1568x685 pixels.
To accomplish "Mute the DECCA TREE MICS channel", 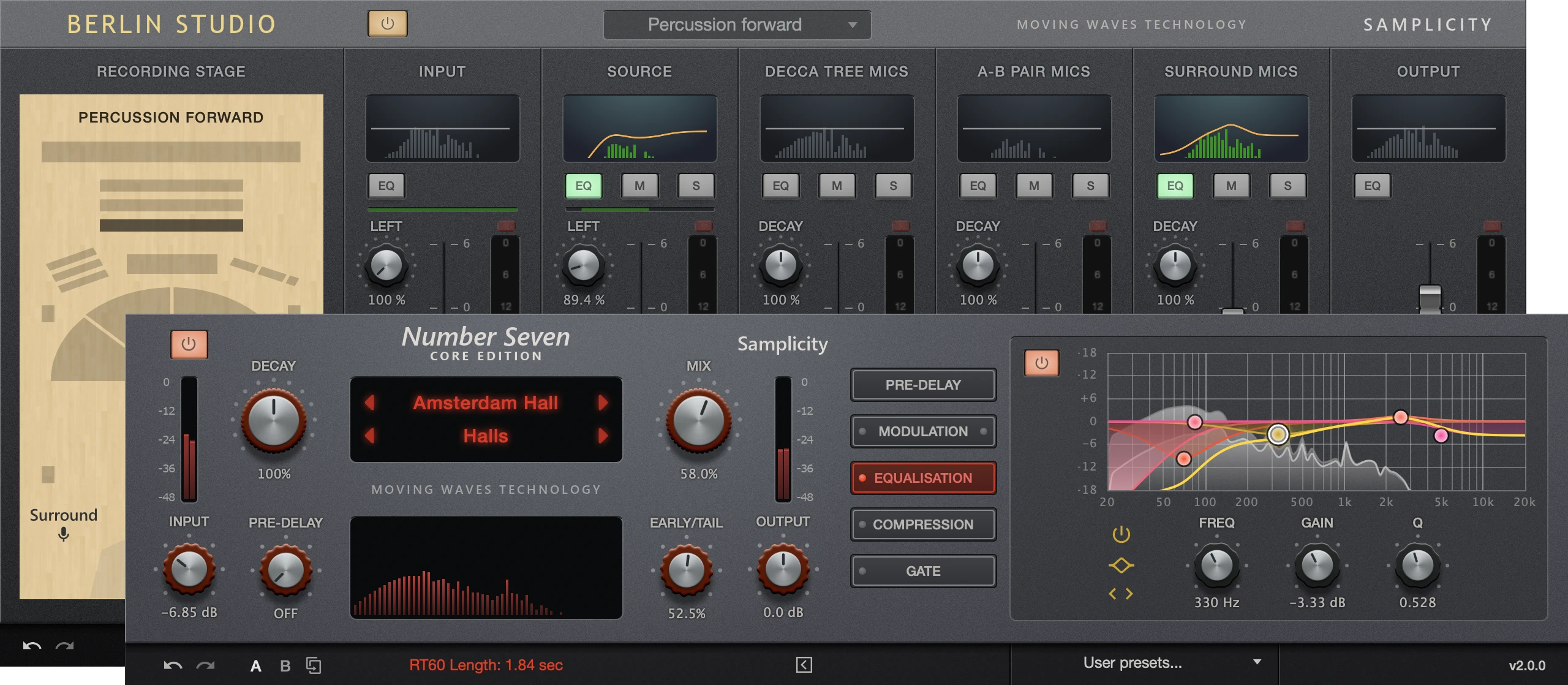I will (x=837, y=186).
